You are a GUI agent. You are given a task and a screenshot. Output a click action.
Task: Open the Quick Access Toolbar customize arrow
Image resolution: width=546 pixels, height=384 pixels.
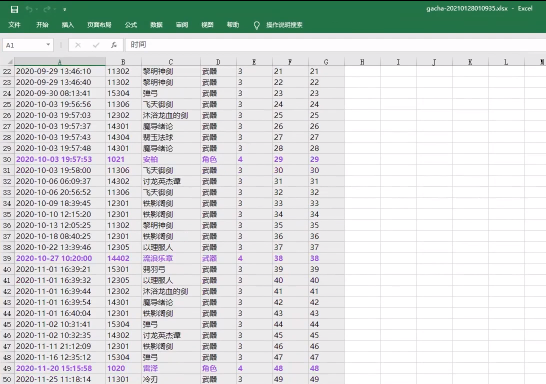coord(64,10)
